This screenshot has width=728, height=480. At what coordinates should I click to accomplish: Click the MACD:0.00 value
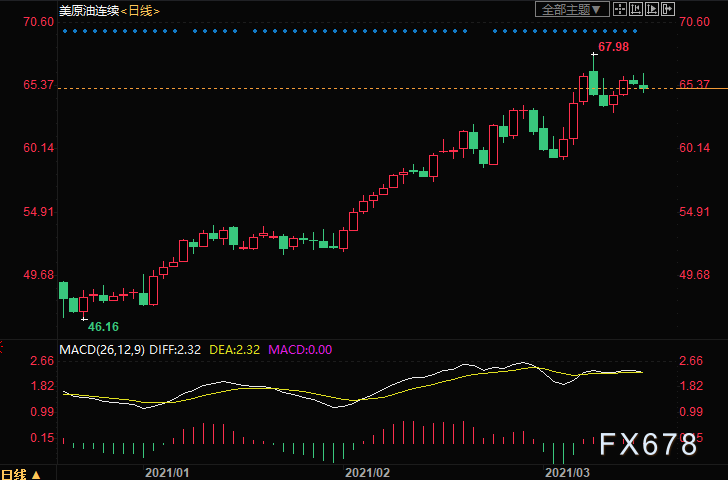(300, 350)
